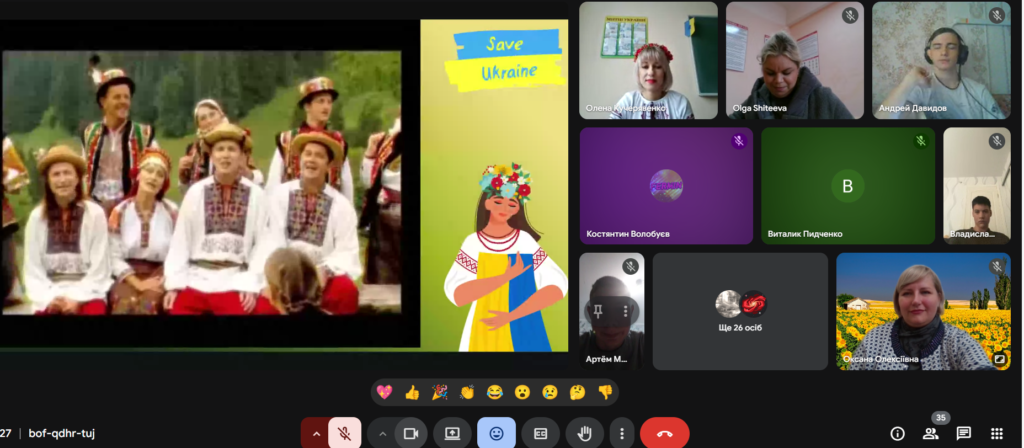The width and height of the screenshot is (1024, 448).
Task: Open meeting details info icon
Action: 897,433
